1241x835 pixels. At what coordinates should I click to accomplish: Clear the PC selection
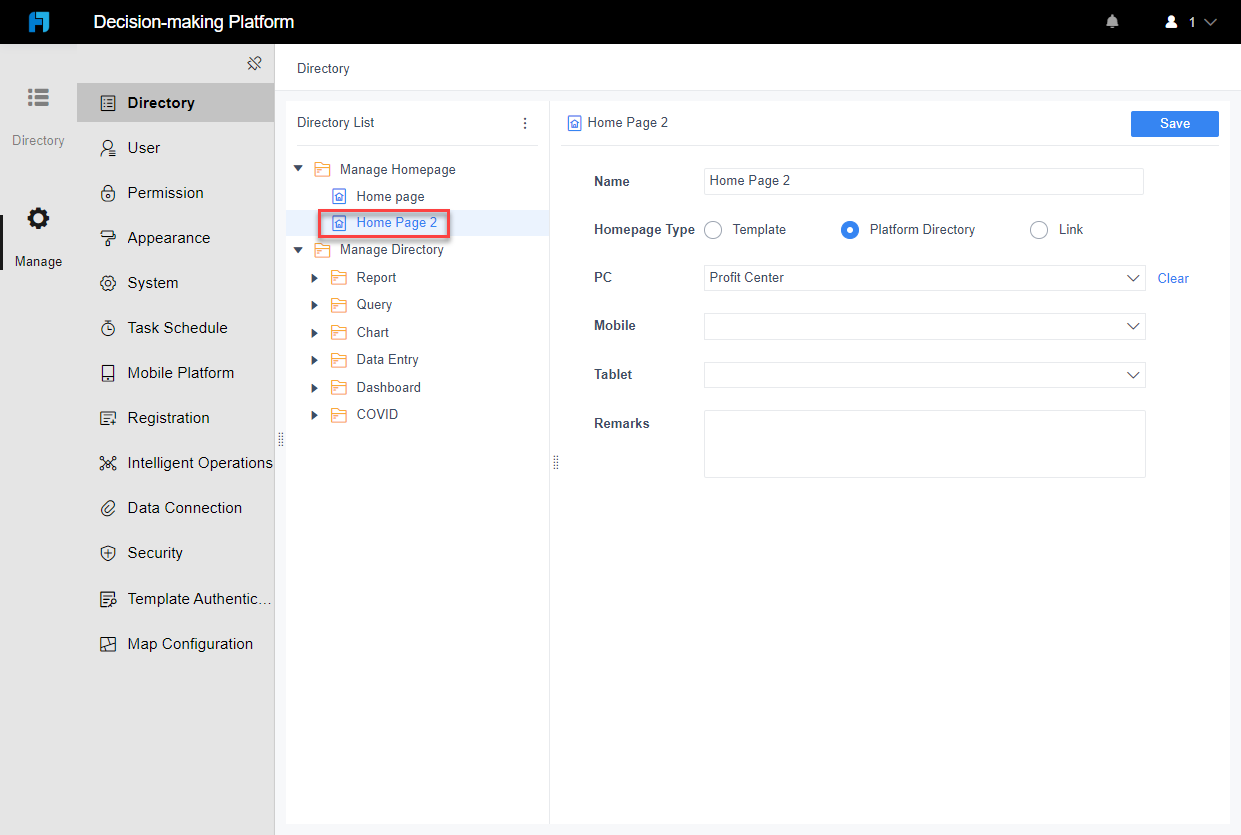pos(1172,278)
